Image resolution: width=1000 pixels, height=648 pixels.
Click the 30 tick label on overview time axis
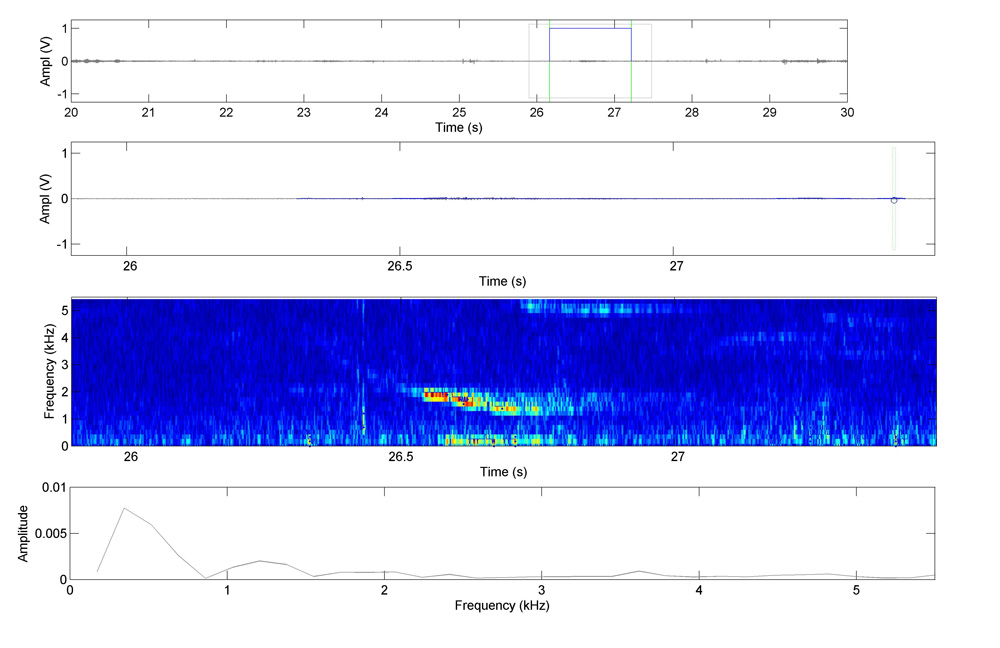(x=846, y=113)
